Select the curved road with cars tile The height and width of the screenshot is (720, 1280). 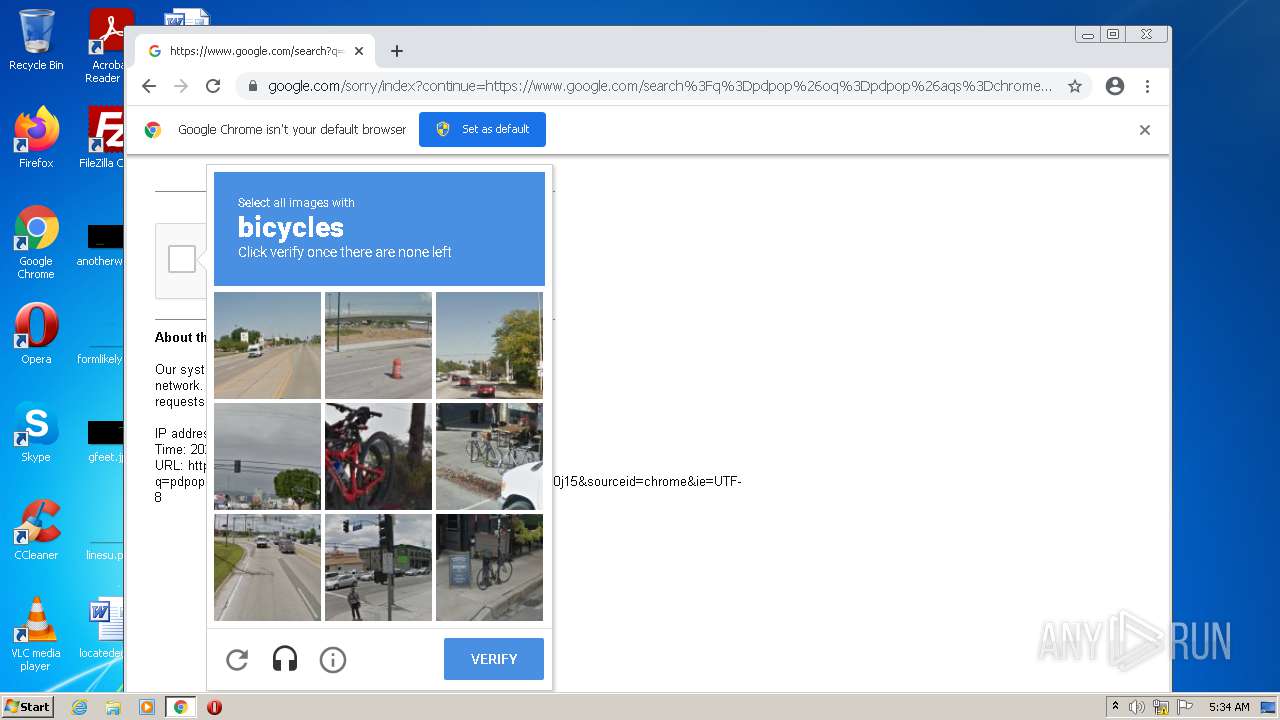pyautogui.click(x=267, y=567)
